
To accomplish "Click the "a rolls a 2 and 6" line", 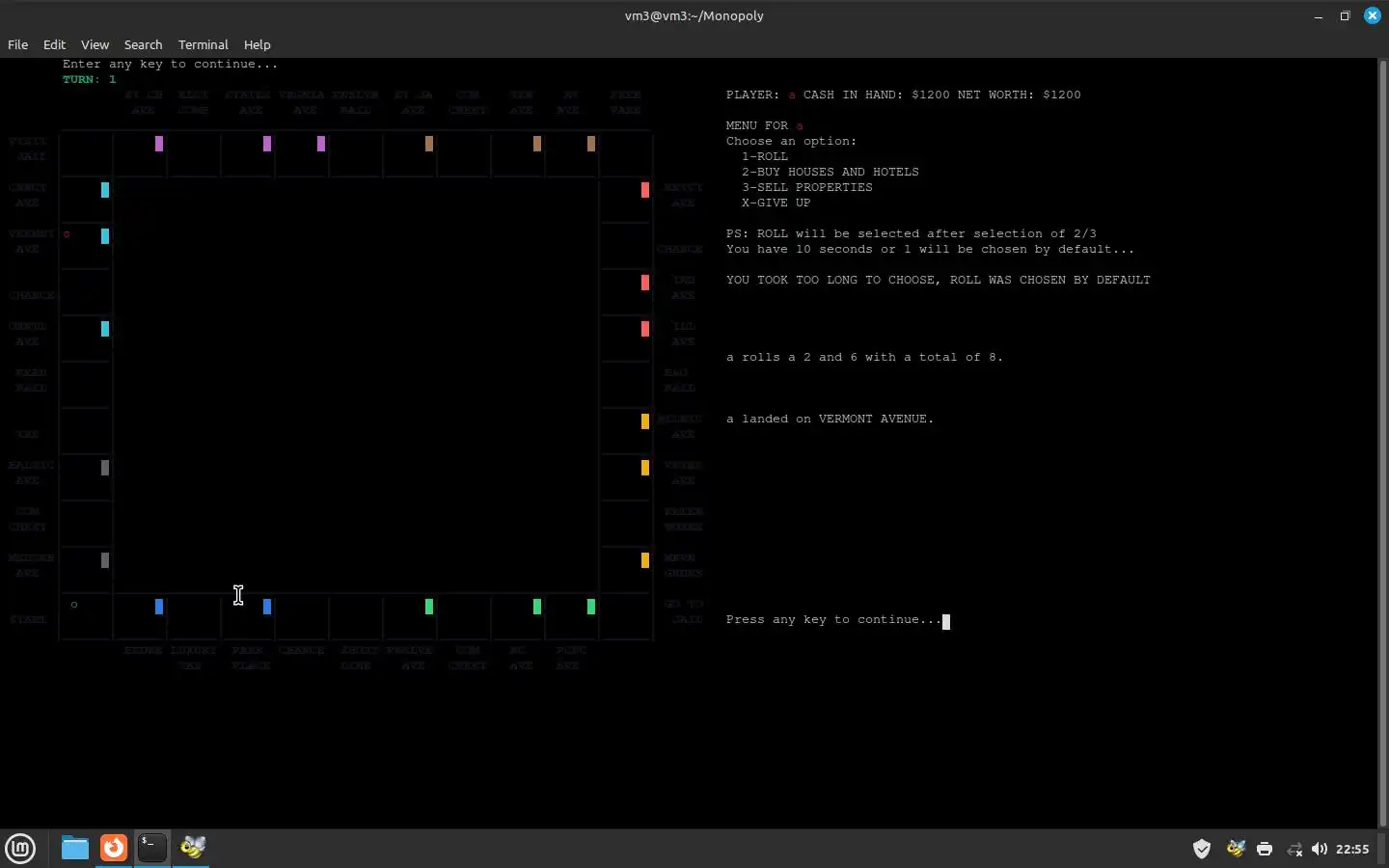I will (x=865, y=357).
